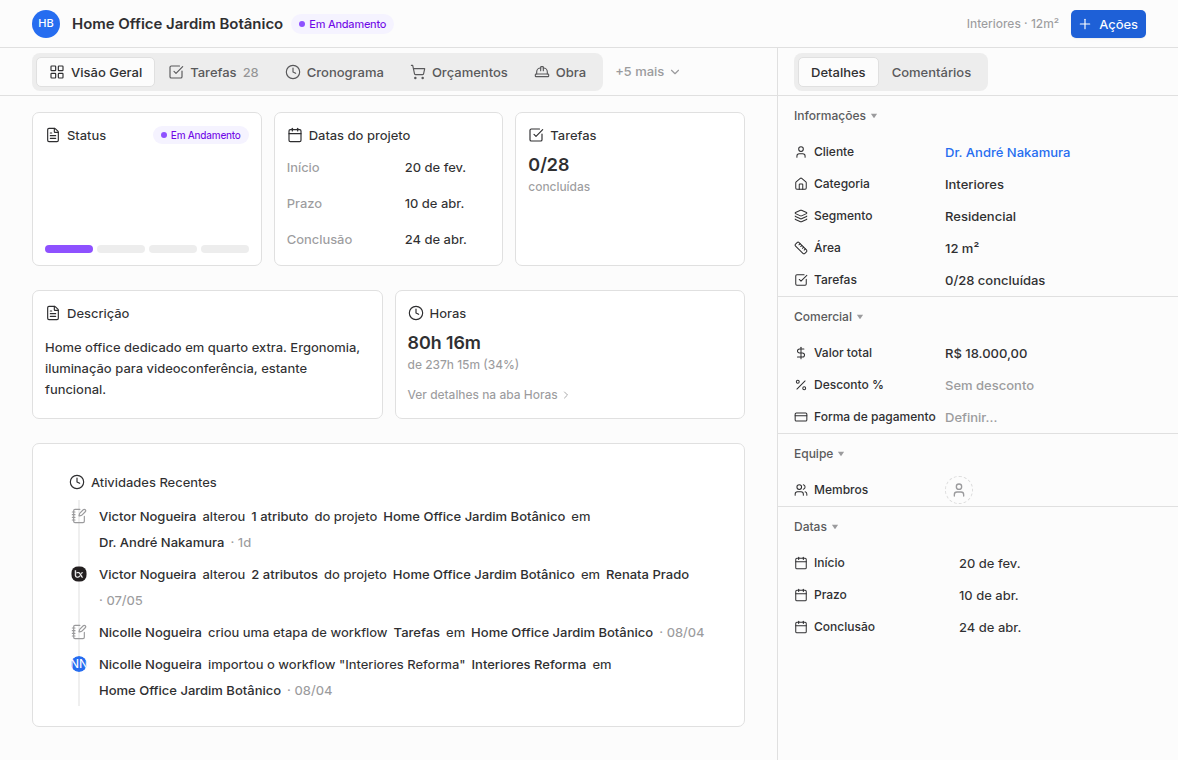Click the layers icon next to Segmento
Screen dimensions: 1178x760
[801, 216]
